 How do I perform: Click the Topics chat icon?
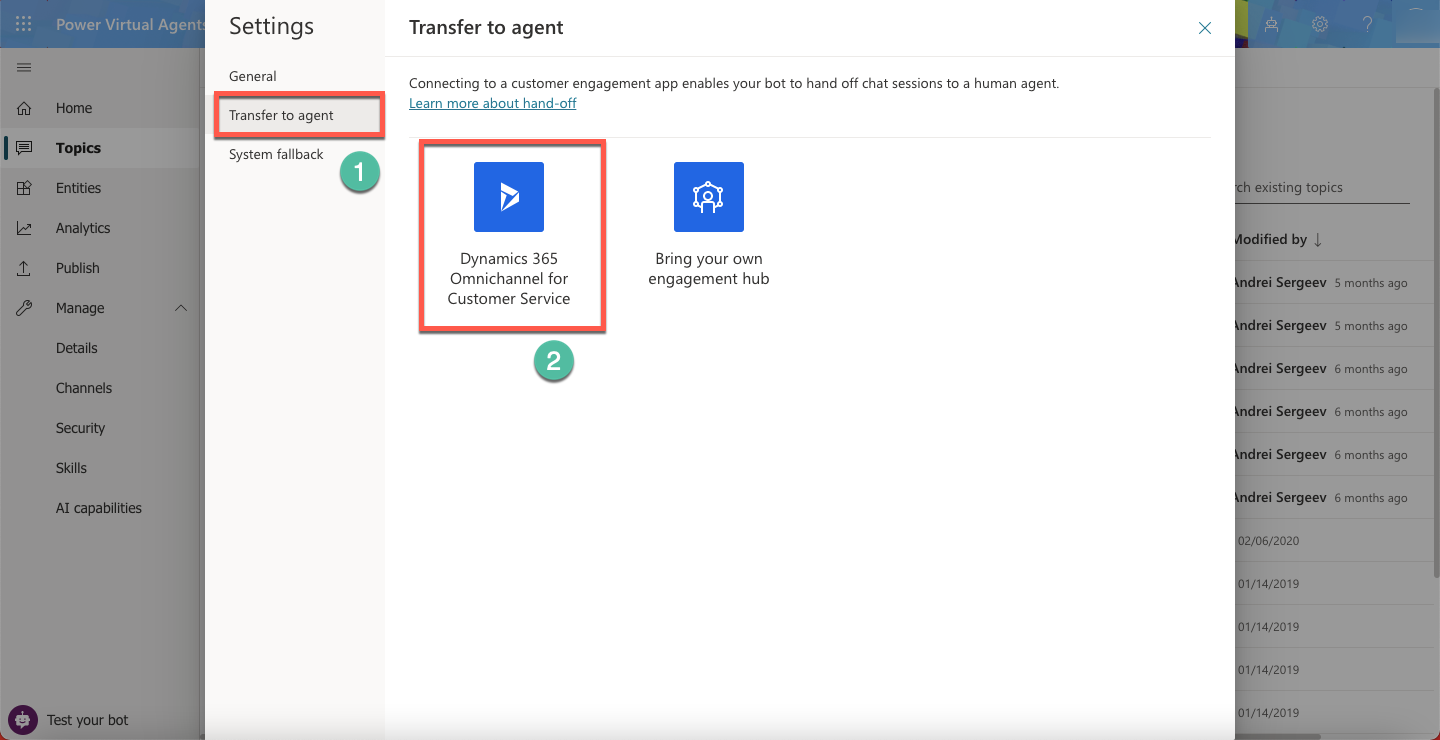click(x=24, y=148)
